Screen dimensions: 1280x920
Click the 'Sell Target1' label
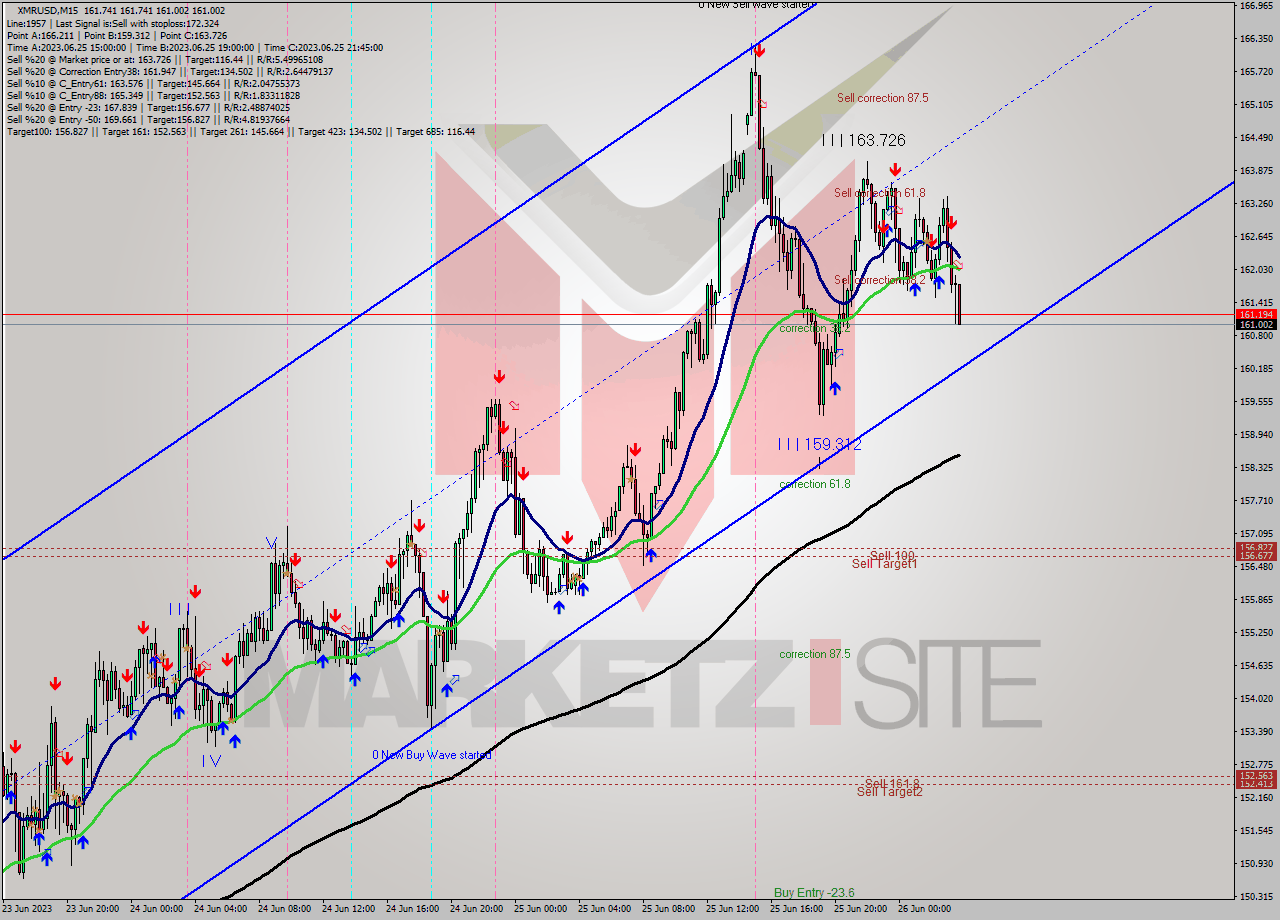click(884, 564)
